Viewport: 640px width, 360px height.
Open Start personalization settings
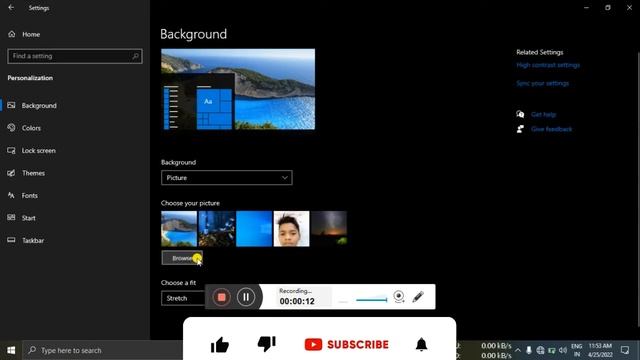pyautogui.click(x=29, y=218)
